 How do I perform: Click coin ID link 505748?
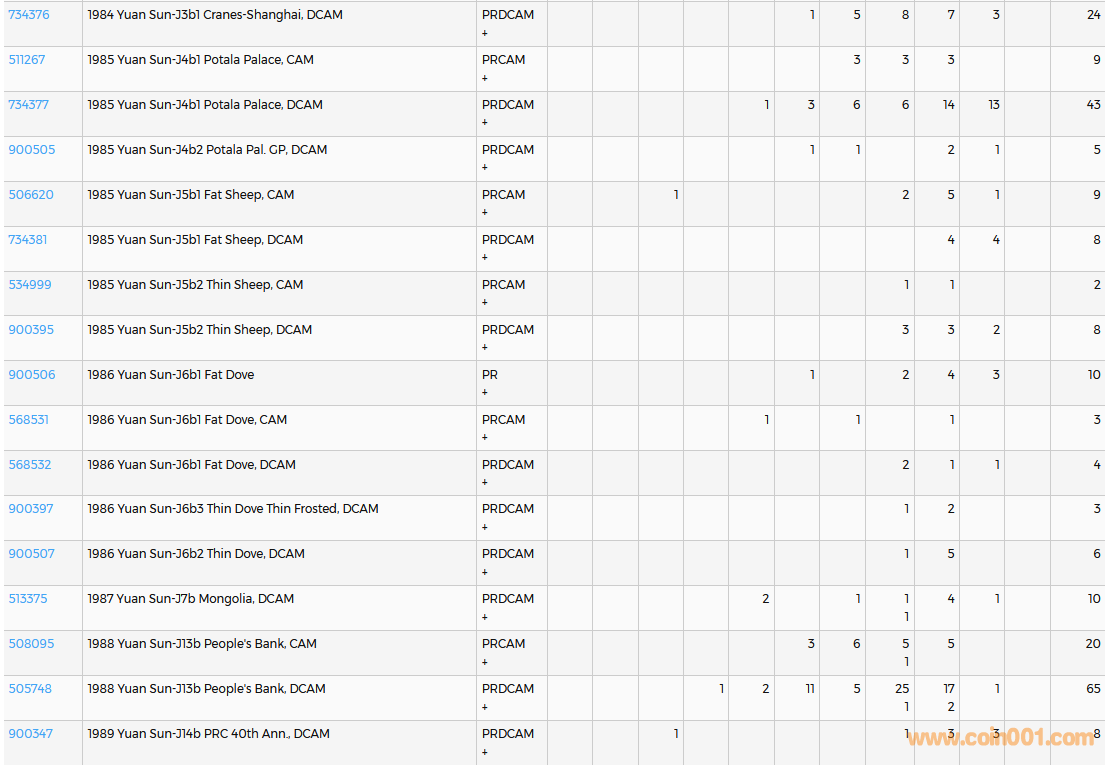click(x=30, y=689)
